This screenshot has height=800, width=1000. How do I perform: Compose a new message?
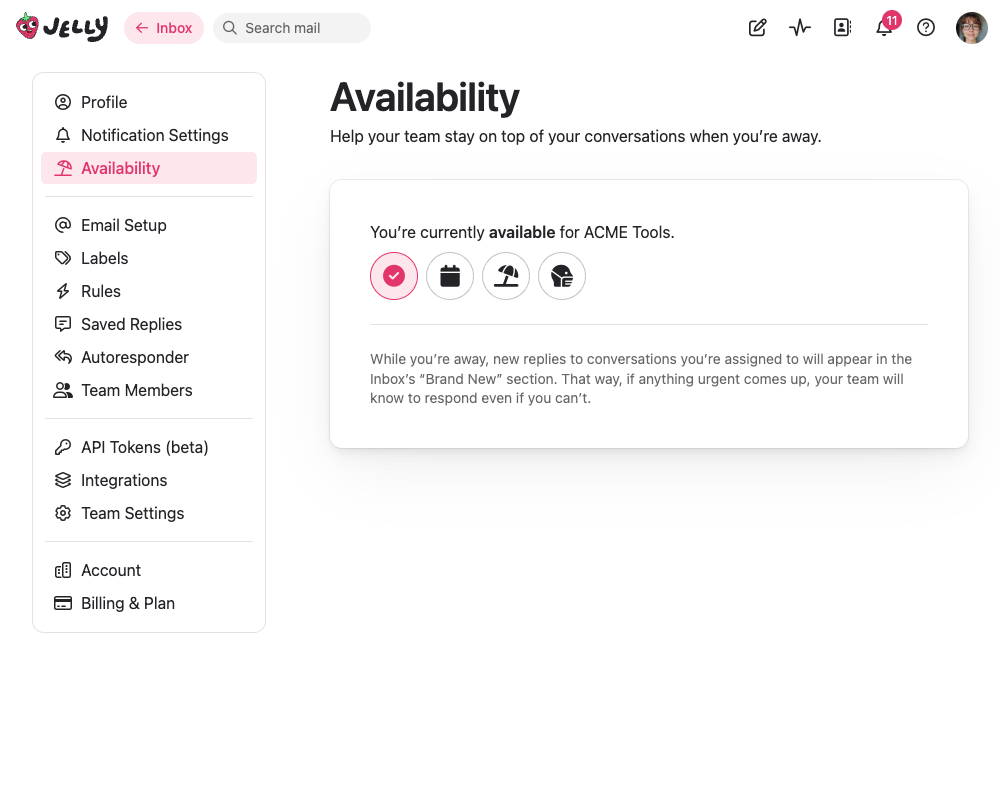[757, 28]
